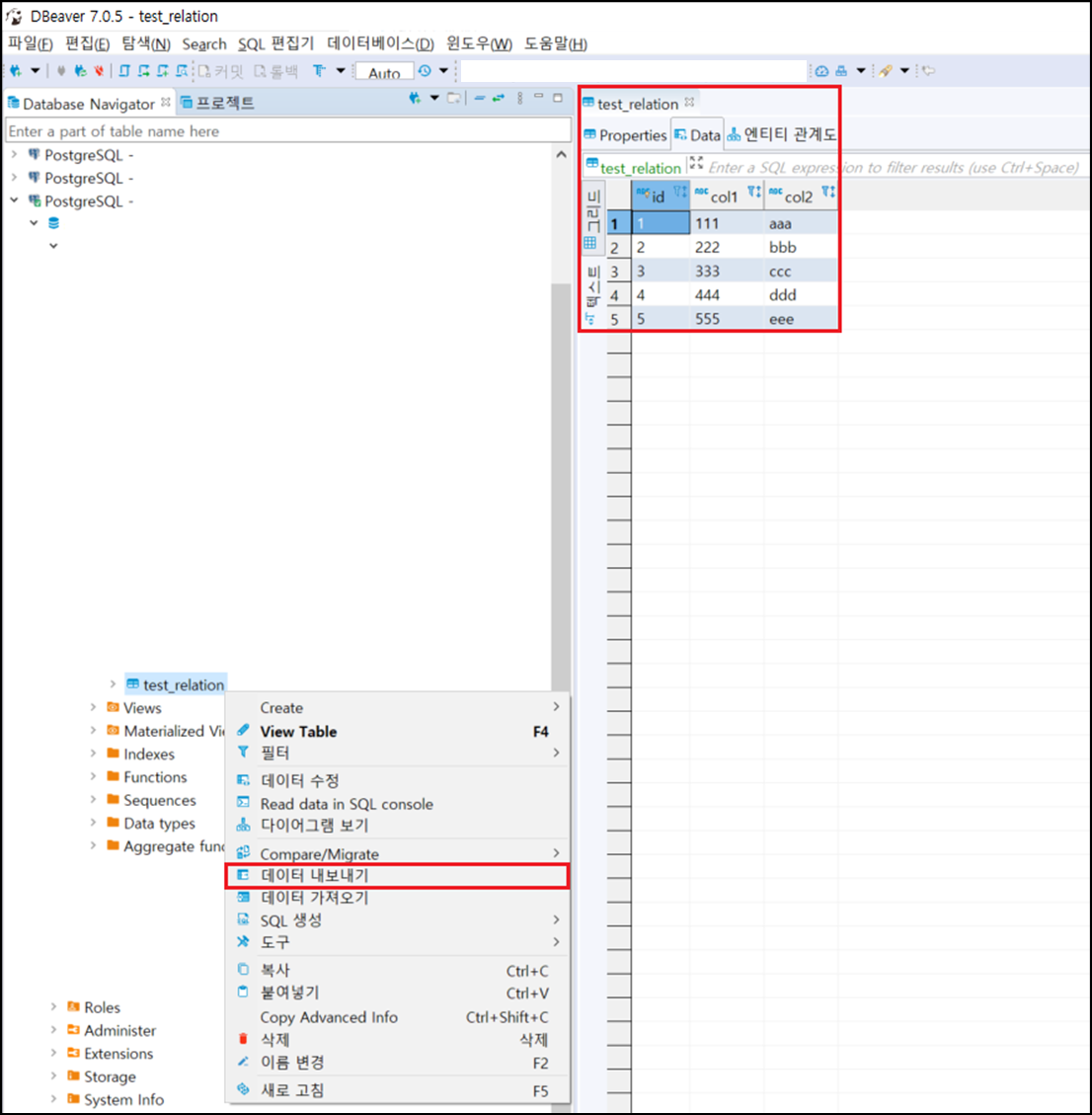Click the New Connection plug icon in main toolbar

[x=16, y=70]
